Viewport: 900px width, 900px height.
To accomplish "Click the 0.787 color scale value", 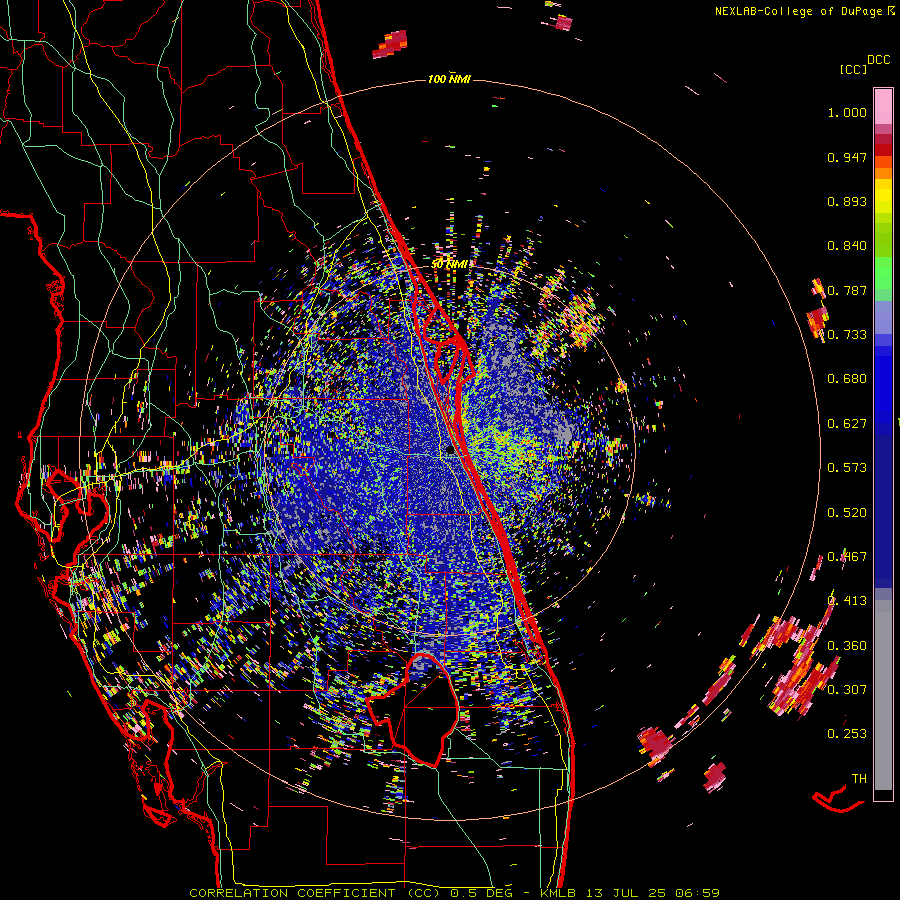I will coord(847,290).
